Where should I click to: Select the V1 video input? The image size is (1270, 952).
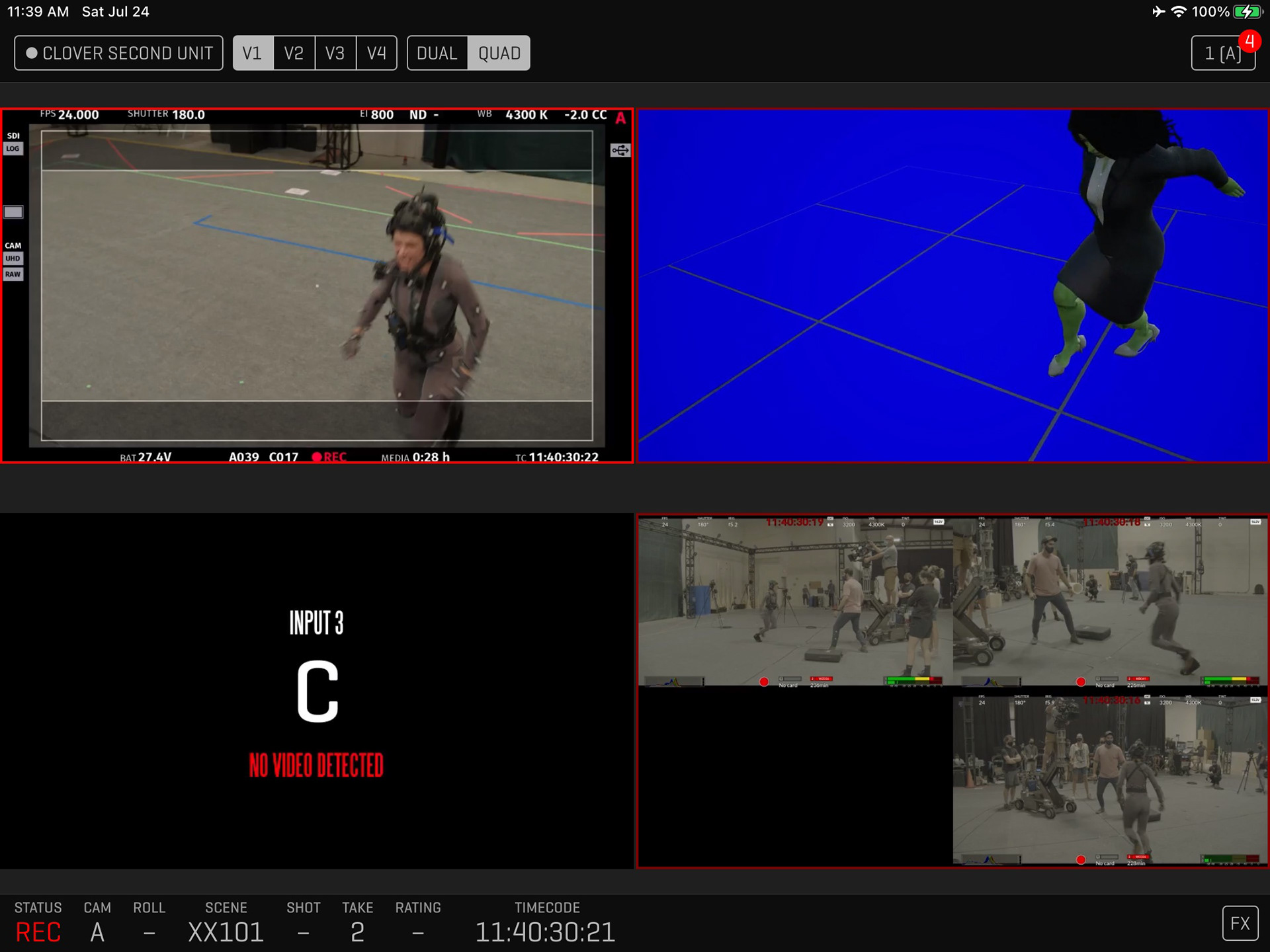pyautogui.click(x=252, y=53)
